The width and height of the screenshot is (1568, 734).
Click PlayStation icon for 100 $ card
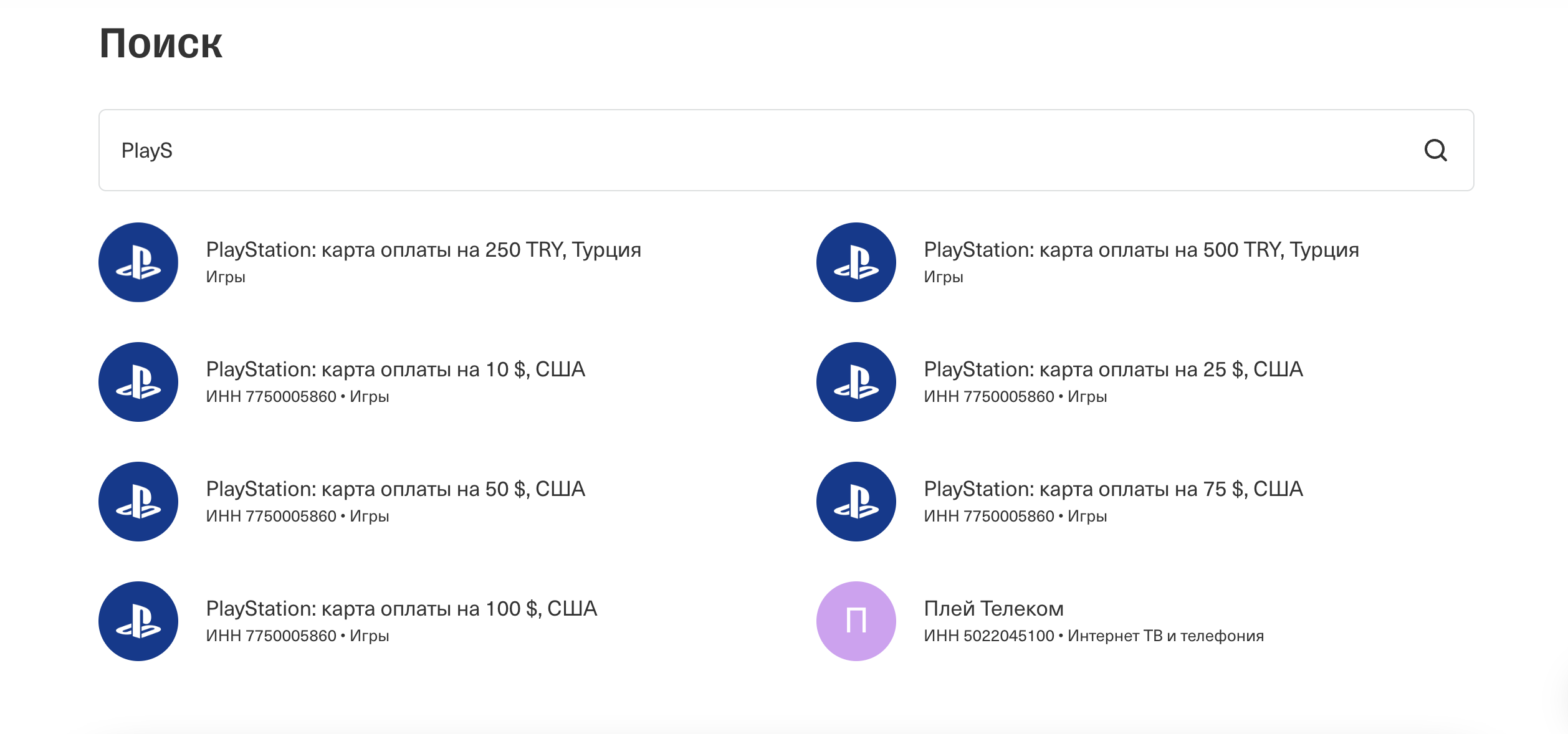coord(138,621)
